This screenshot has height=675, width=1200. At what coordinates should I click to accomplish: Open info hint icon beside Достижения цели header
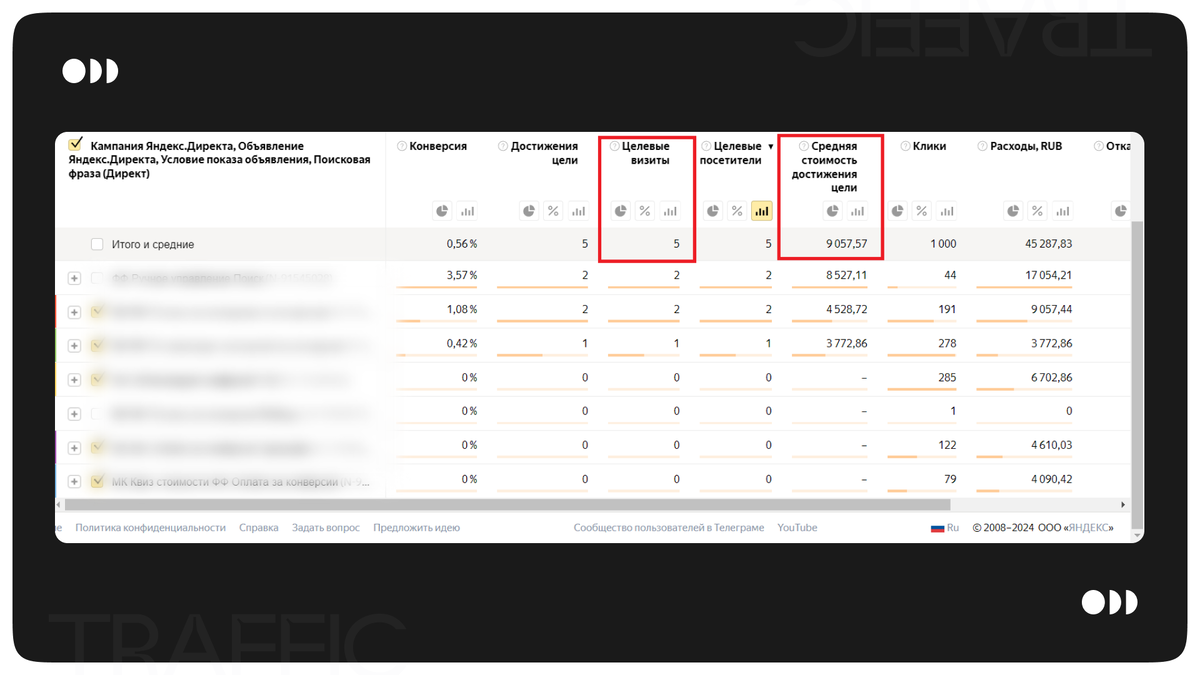point(502,146)
